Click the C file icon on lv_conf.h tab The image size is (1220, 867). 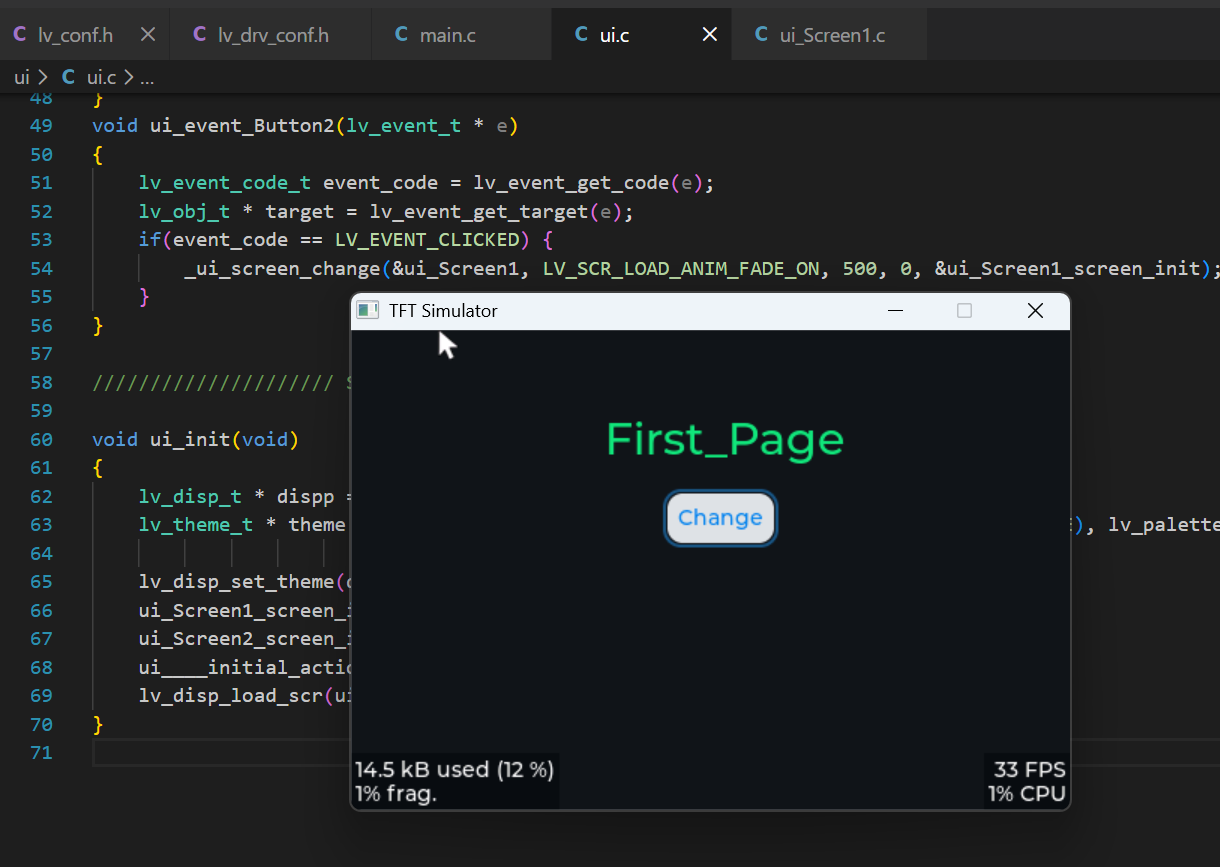click(20, 35)
